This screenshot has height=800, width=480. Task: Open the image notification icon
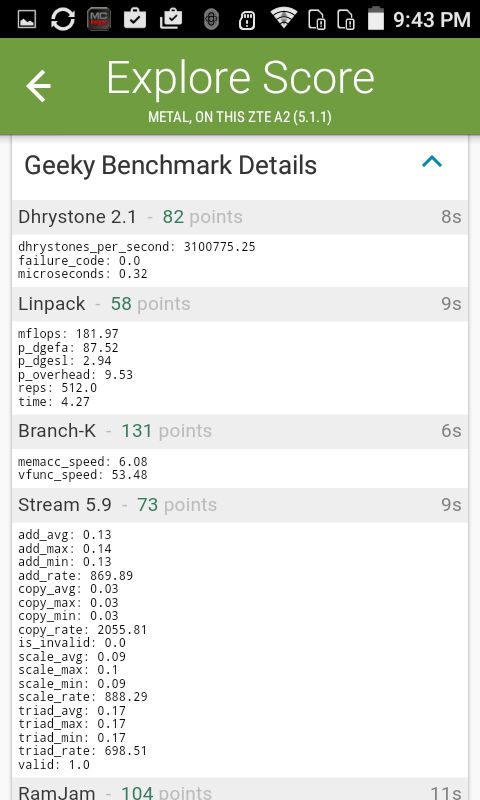tap(27, 20)
